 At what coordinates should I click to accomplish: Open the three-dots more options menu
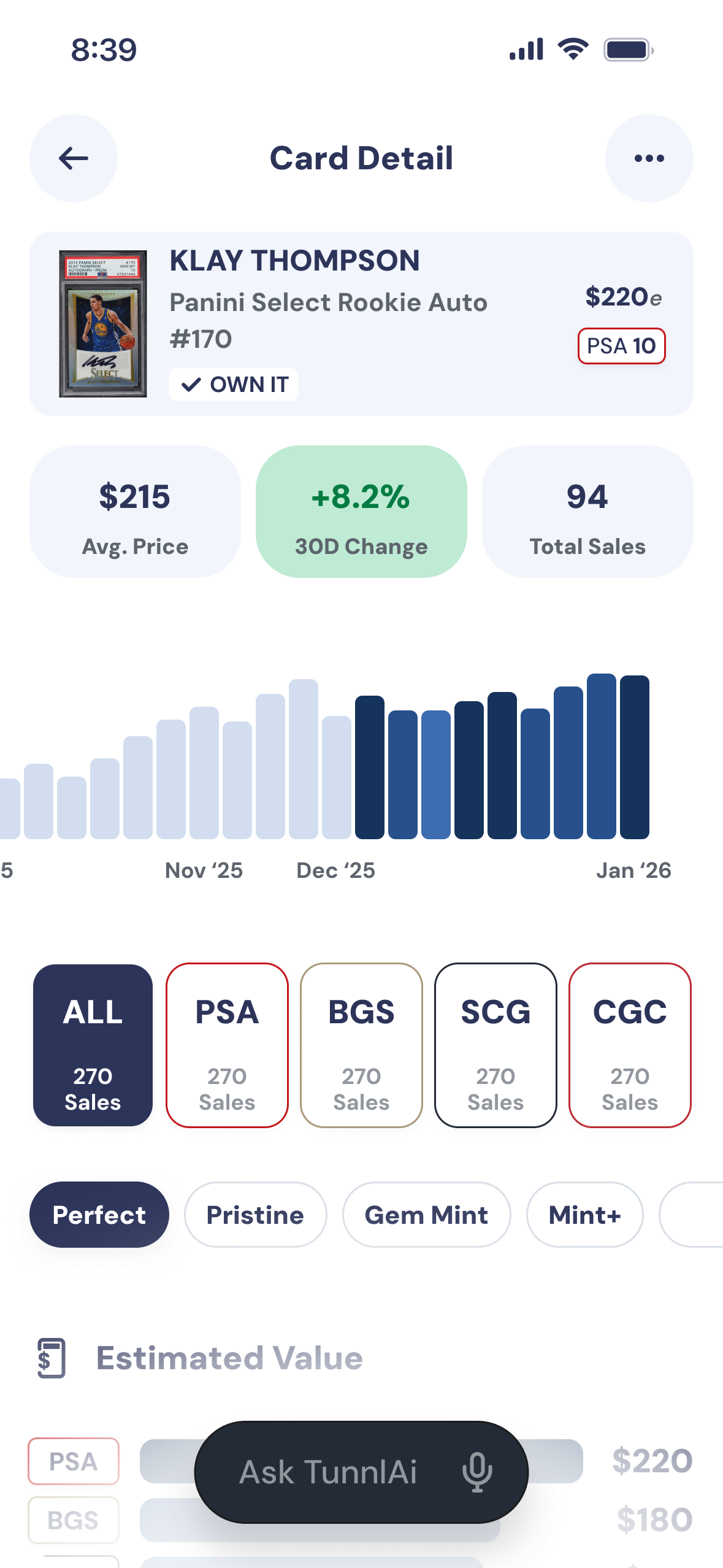(x=649, y=158)
